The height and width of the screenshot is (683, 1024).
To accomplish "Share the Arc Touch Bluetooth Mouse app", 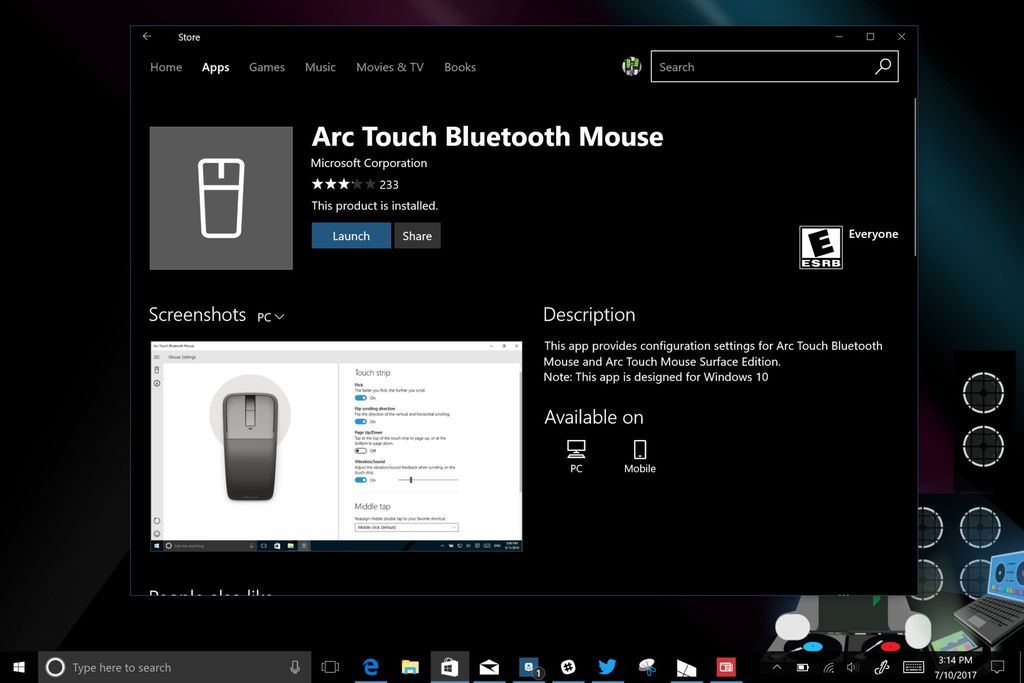I will (x=417, y=235).
